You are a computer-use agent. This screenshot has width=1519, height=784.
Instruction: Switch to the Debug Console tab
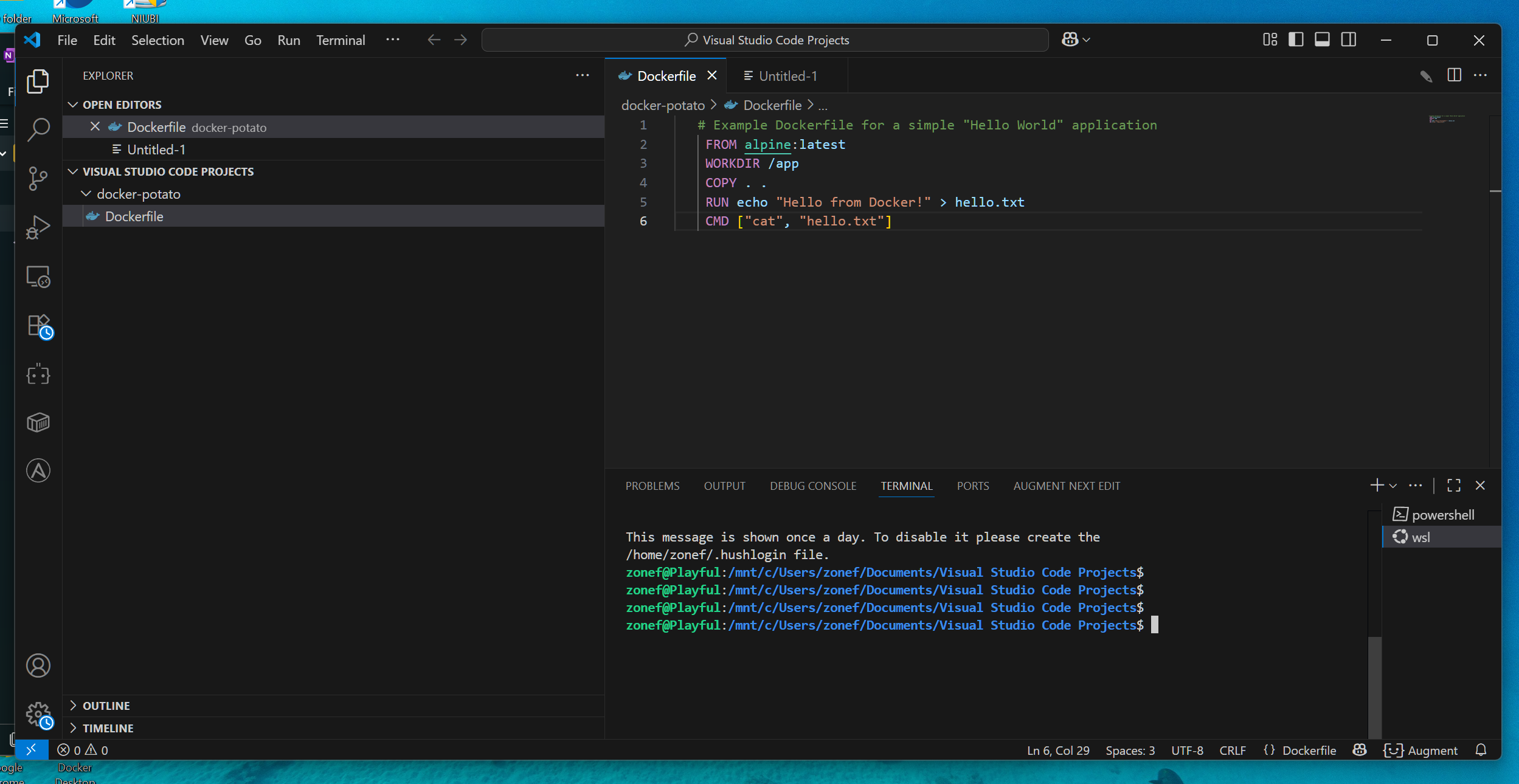812,486
